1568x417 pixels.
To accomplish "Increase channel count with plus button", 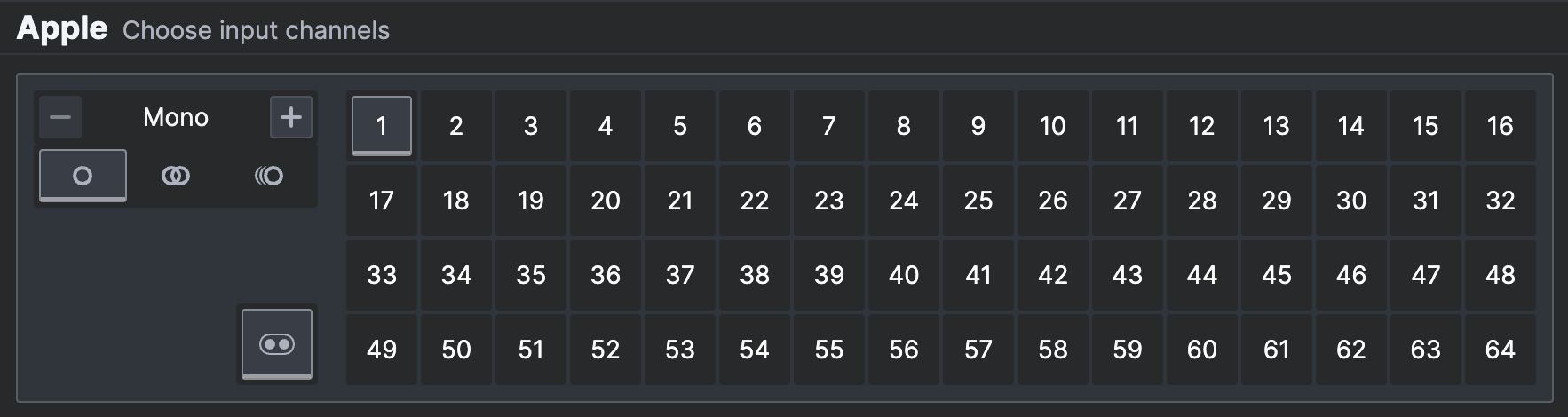I will point(291,117).
